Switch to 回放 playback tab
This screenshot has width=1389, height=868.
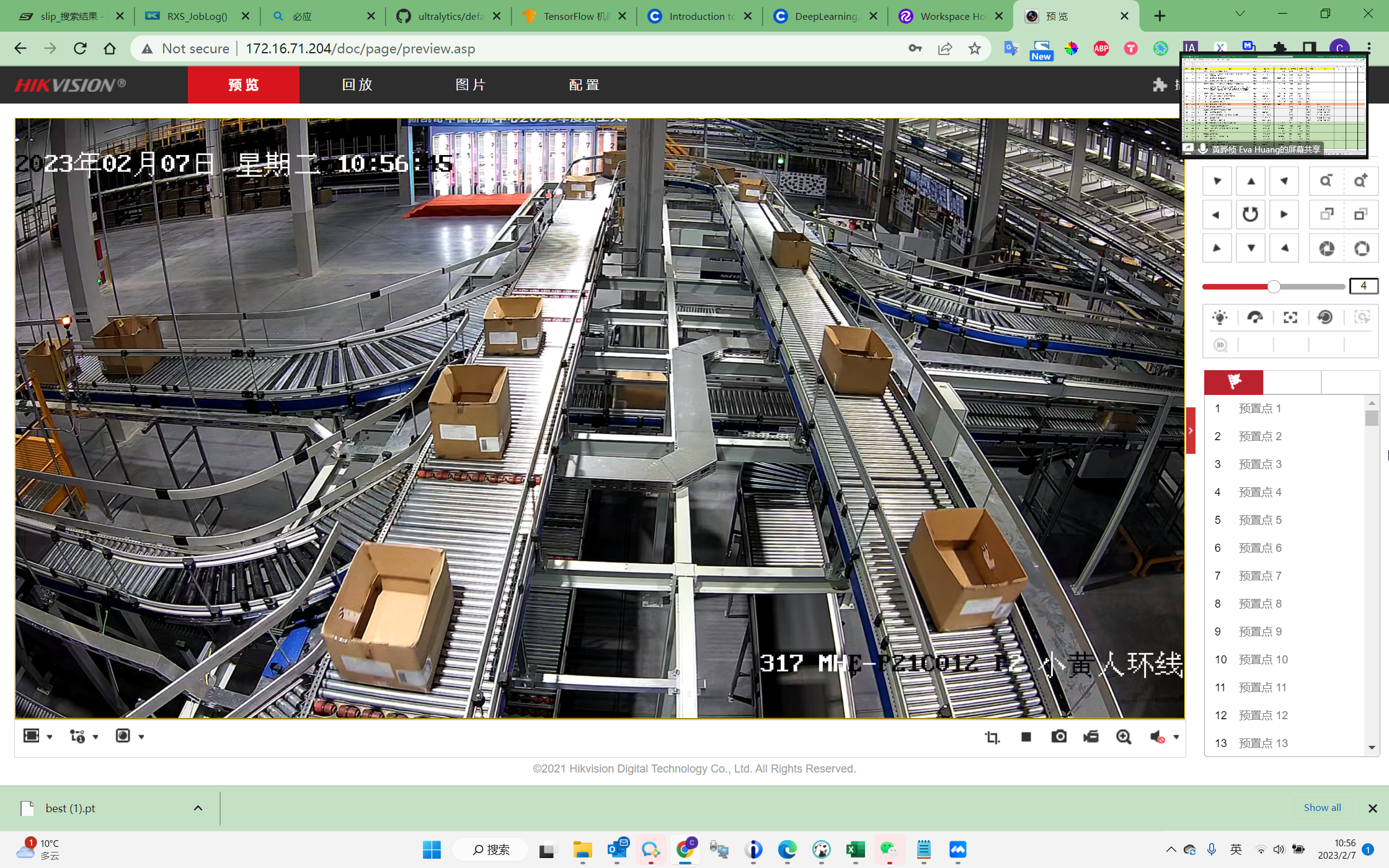pyautogui.click(x=357, y=85)
